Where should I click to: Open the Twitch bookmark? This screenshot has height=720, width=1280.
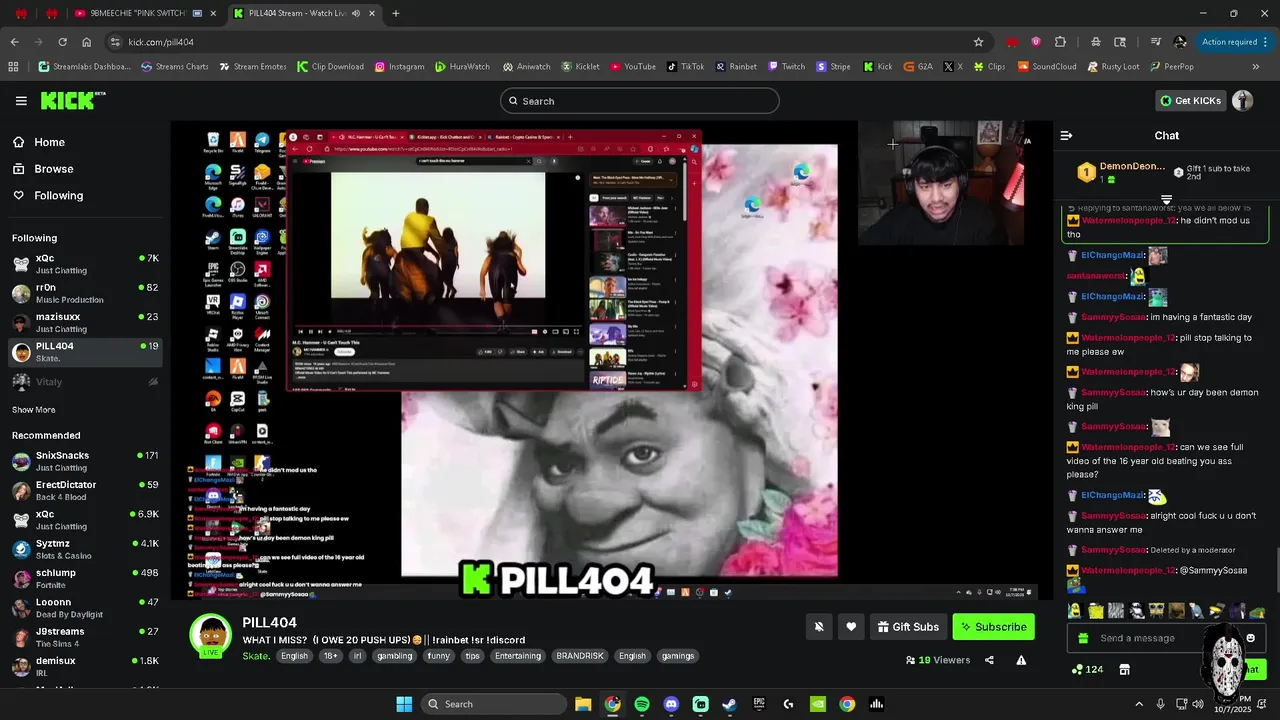(x=786, y=67)
